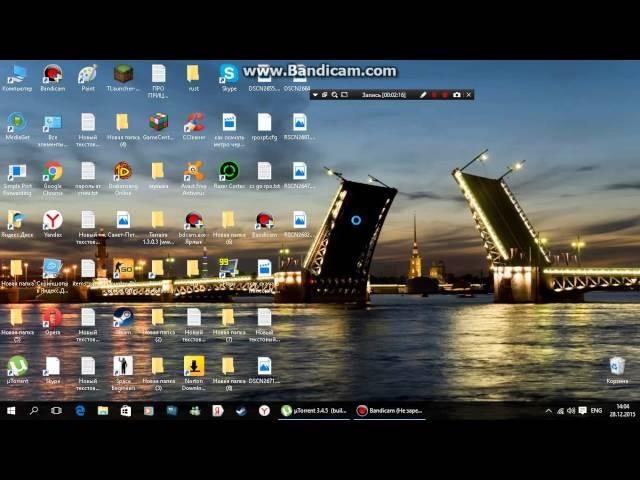The width and height of the screenshot is (640, 480).
Task: Select the Корзина recycle bin icon
Action: tap(617, 370)
